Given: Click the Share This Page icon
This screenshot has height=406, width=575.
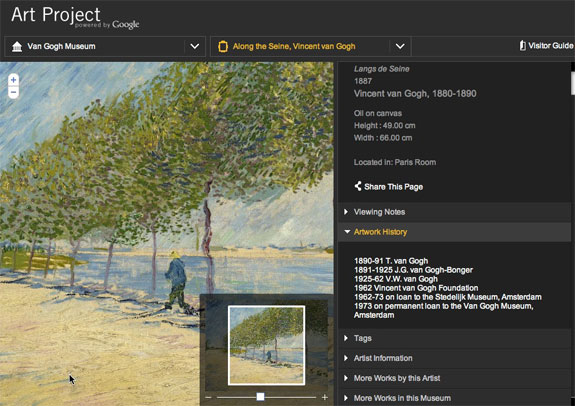Looking at the screenshot, I should (x=358, y=186).
